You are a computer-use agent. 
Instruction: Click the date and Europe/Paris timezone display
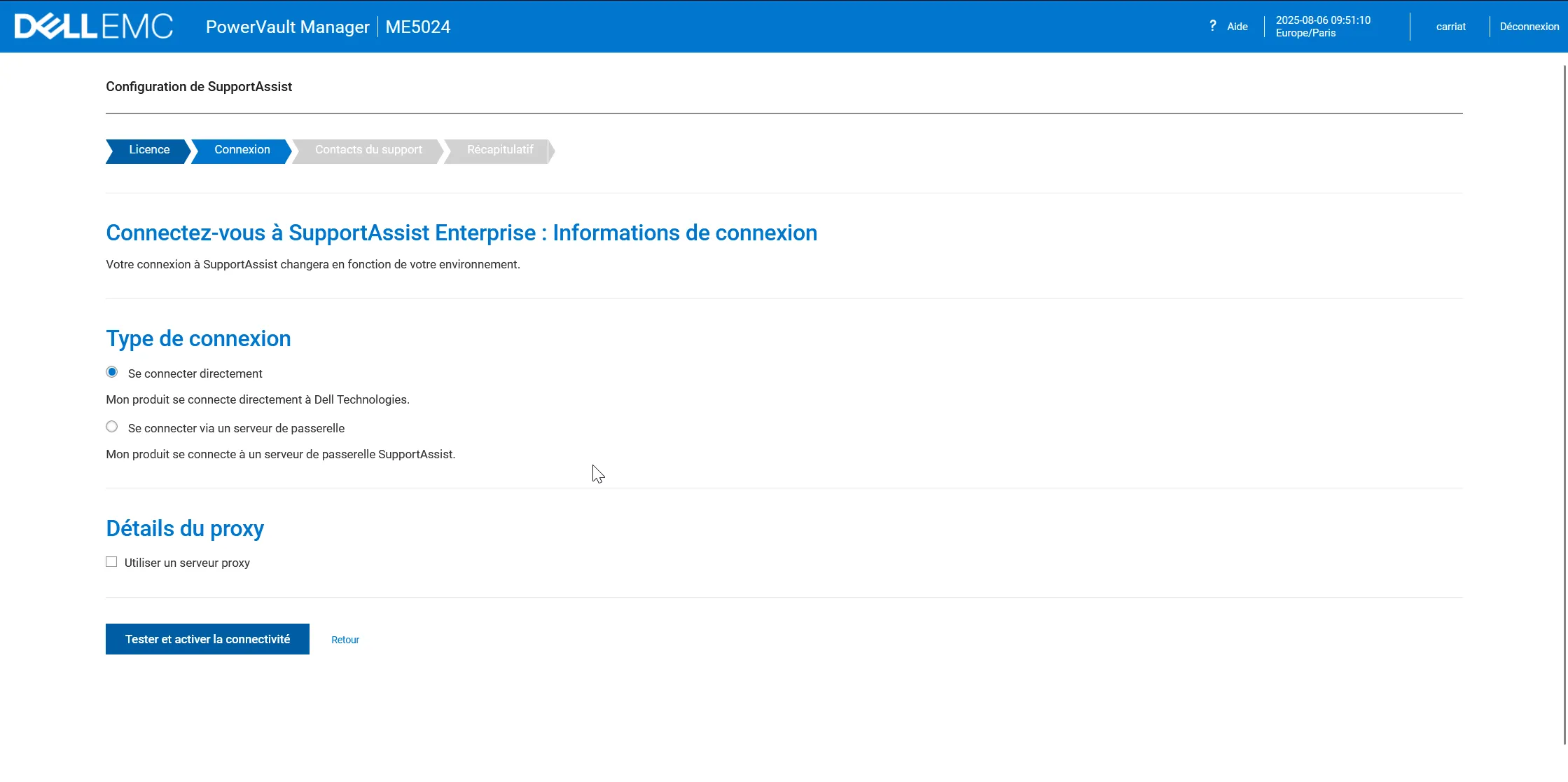click(1322, 27)
